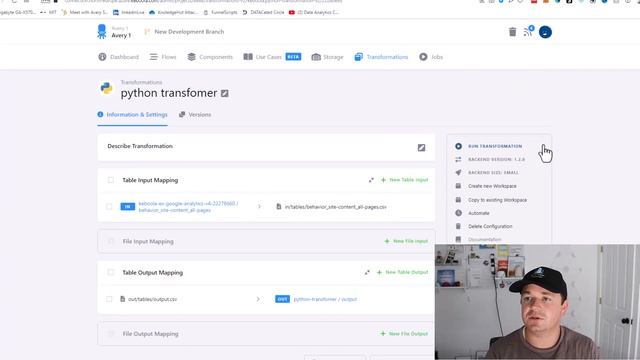Open New Development Branch switcher
This screenshot has height=360, width=640.
point(184,31)
